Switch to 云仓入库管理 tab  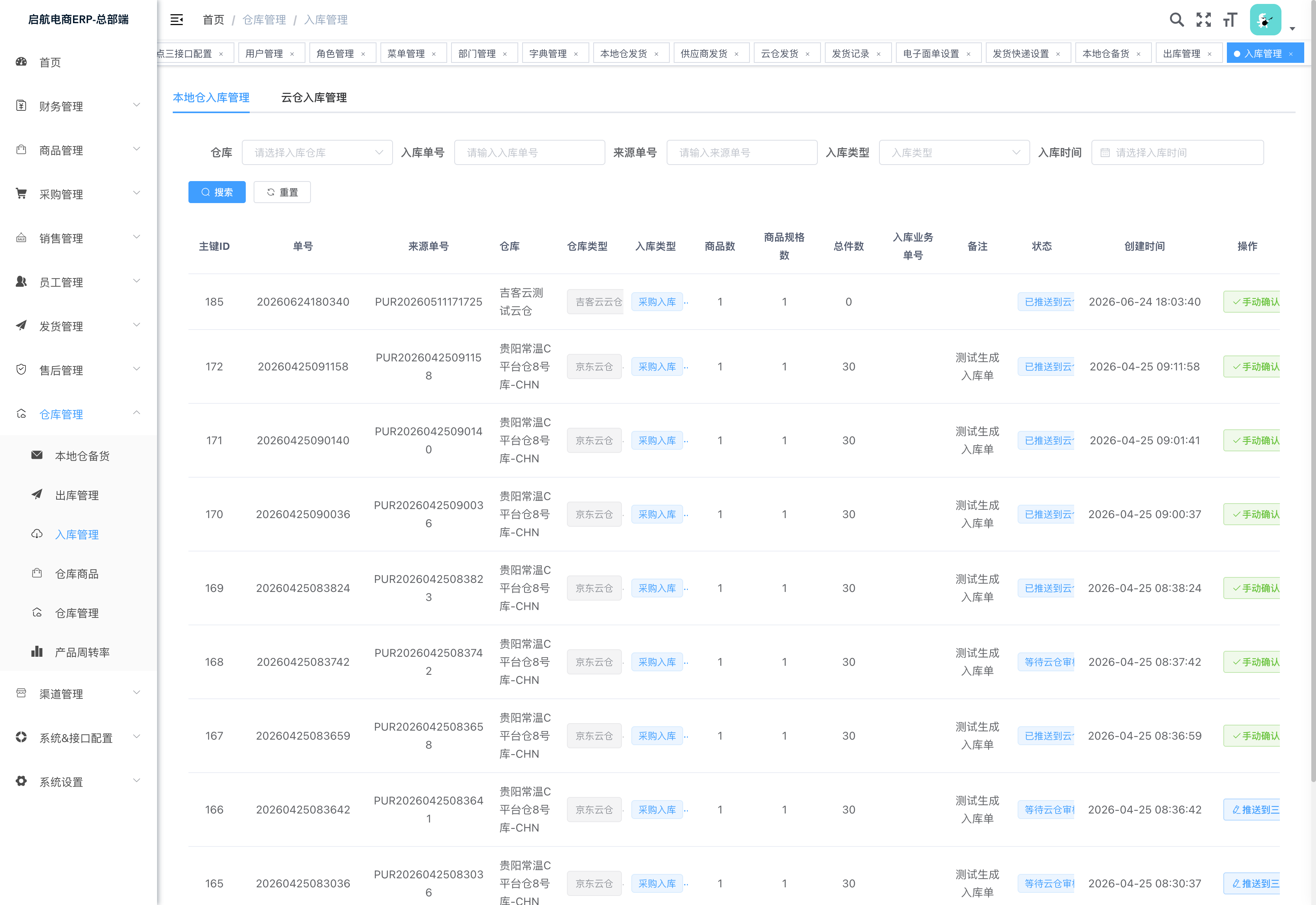tap(314, 97)
